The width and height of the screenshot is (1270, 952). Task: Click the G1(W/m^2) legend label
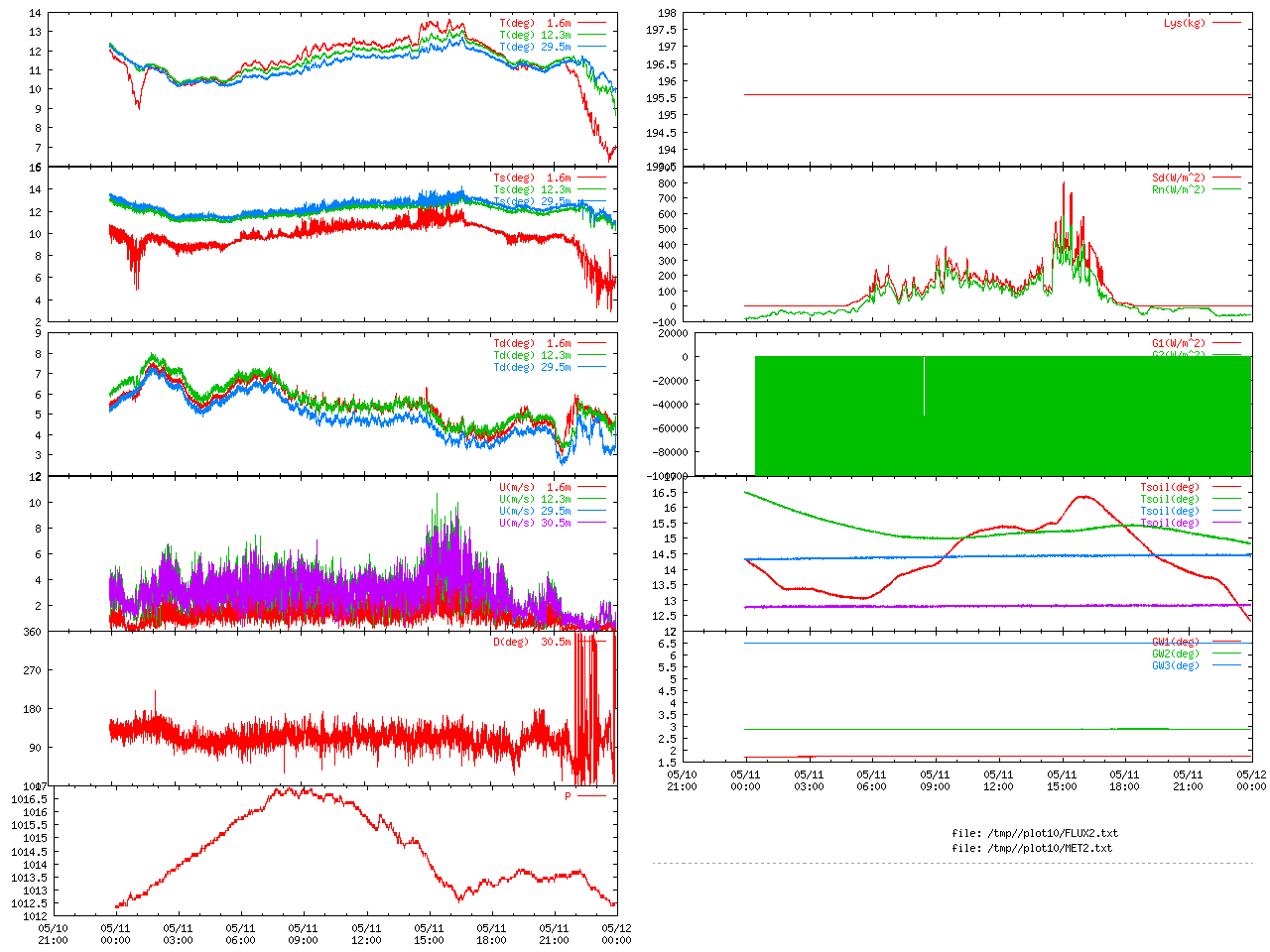pos(1179,343)
